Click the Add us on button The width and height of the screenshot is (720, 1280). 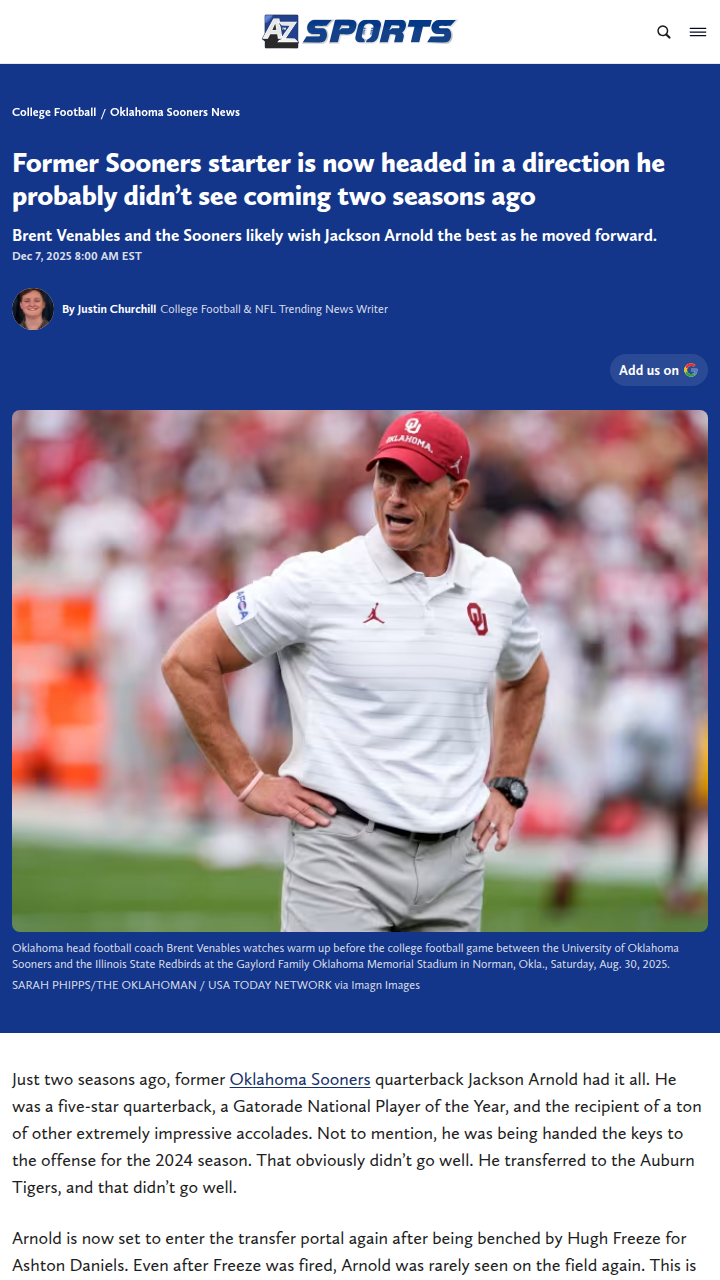coord(659,370)
